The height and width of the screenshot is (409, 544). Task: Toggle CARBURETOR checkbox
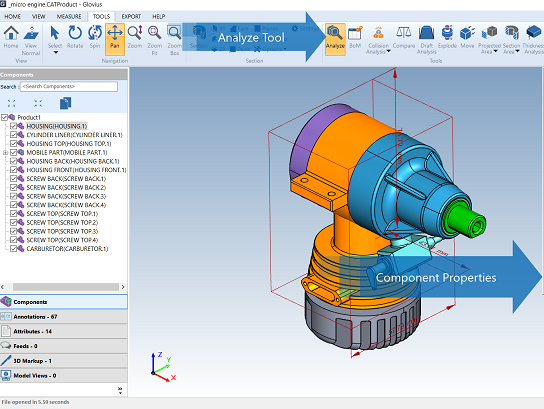point(13,248)
